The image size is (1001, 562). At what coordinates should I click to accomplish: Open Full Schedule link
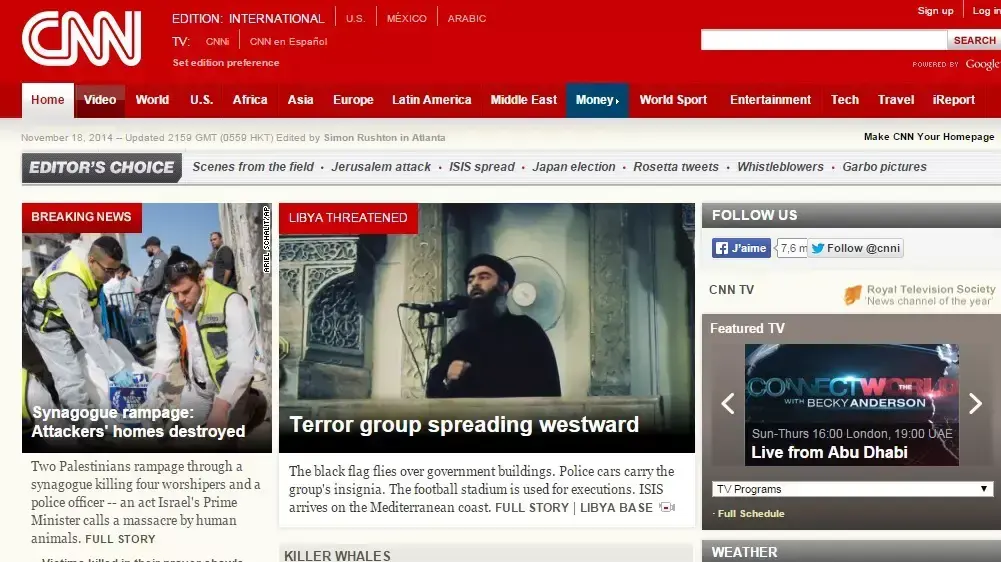[751, 513]
